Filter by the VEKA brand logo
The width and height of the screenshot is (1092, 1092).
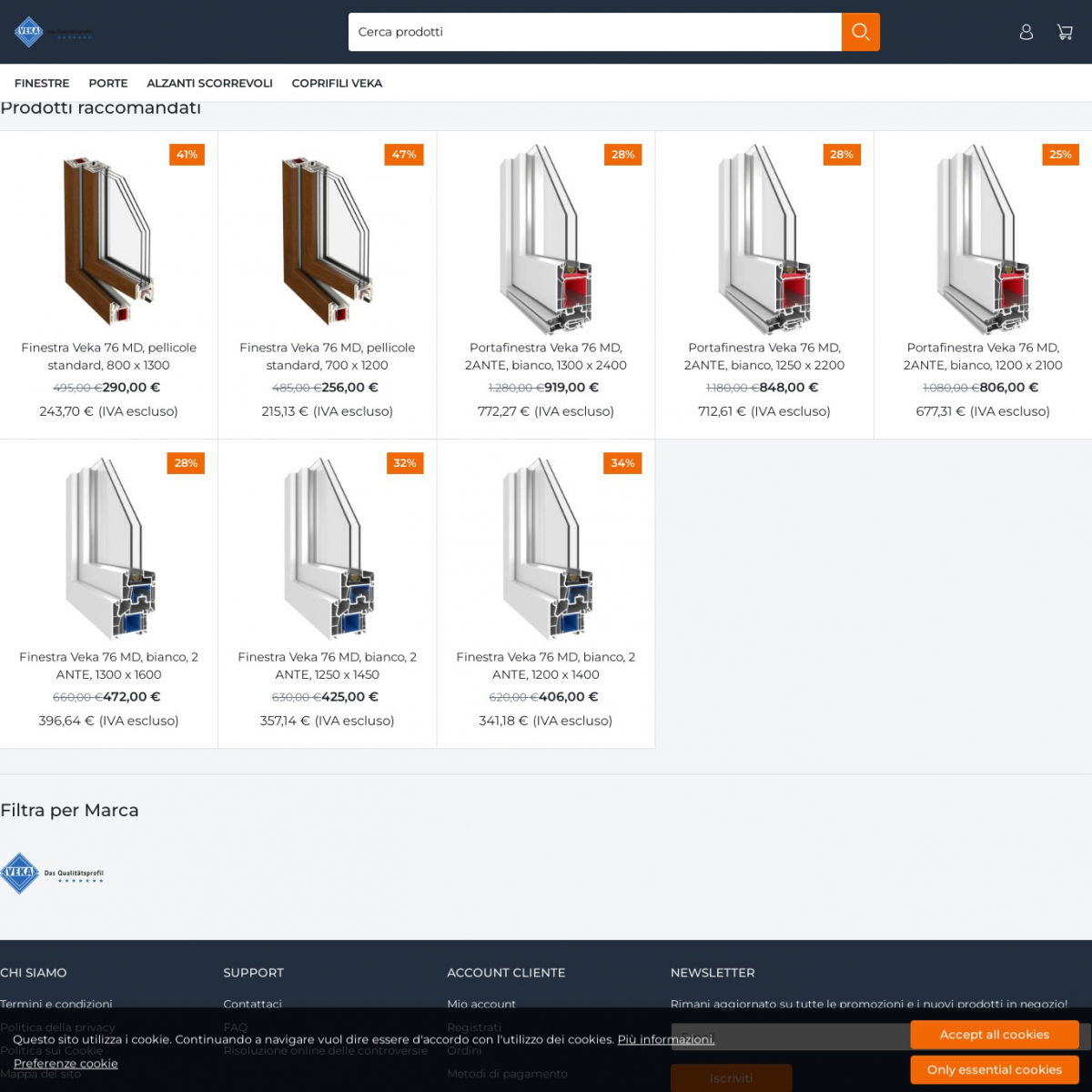coord(52,874)
